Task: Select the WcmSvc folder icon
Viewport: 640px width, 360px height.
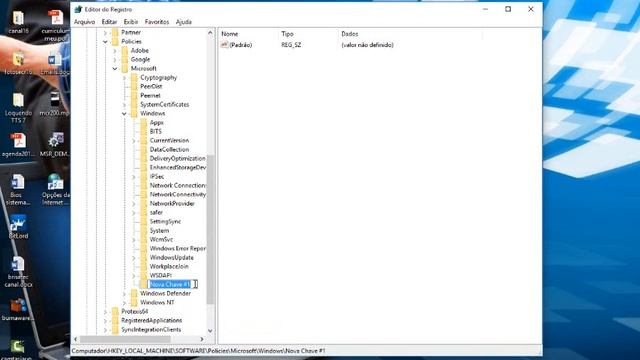Action: pos(144,240)
